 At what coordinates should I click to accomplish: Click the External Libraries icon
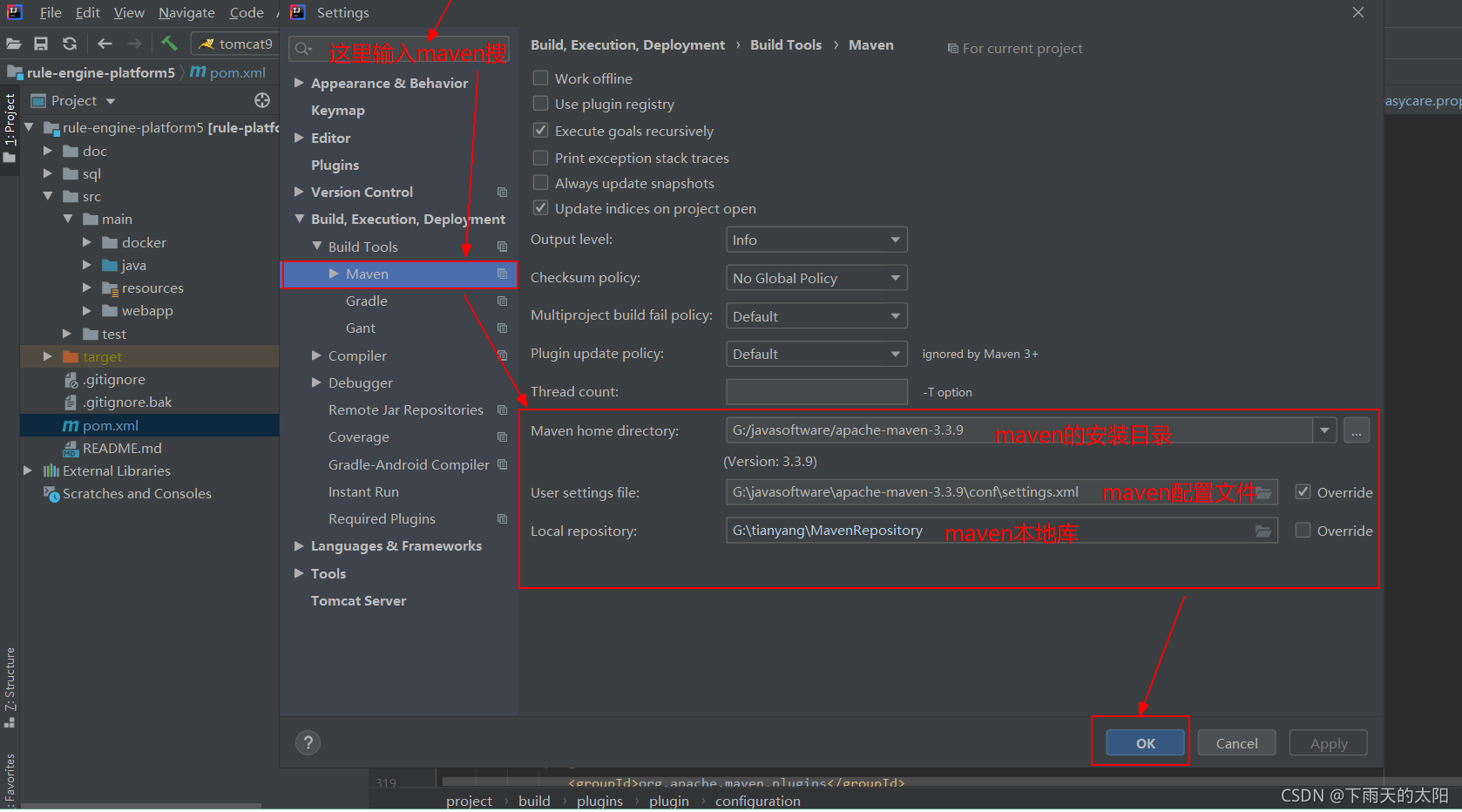(x=51, y=471)
